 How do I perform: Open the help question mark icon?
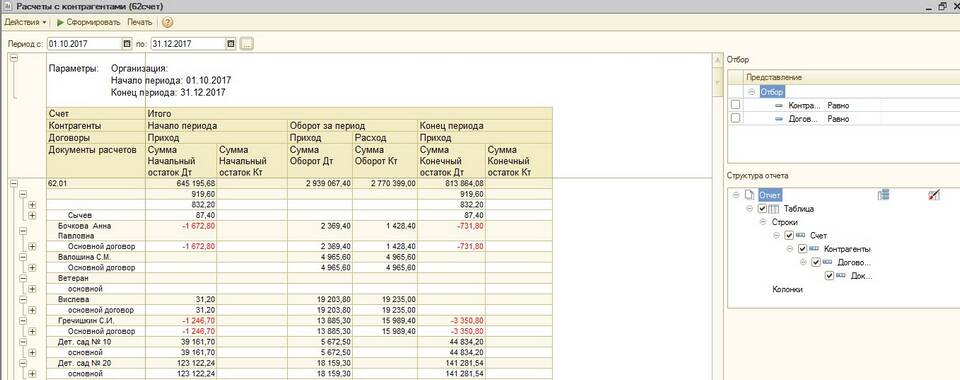tap(167, 23)
